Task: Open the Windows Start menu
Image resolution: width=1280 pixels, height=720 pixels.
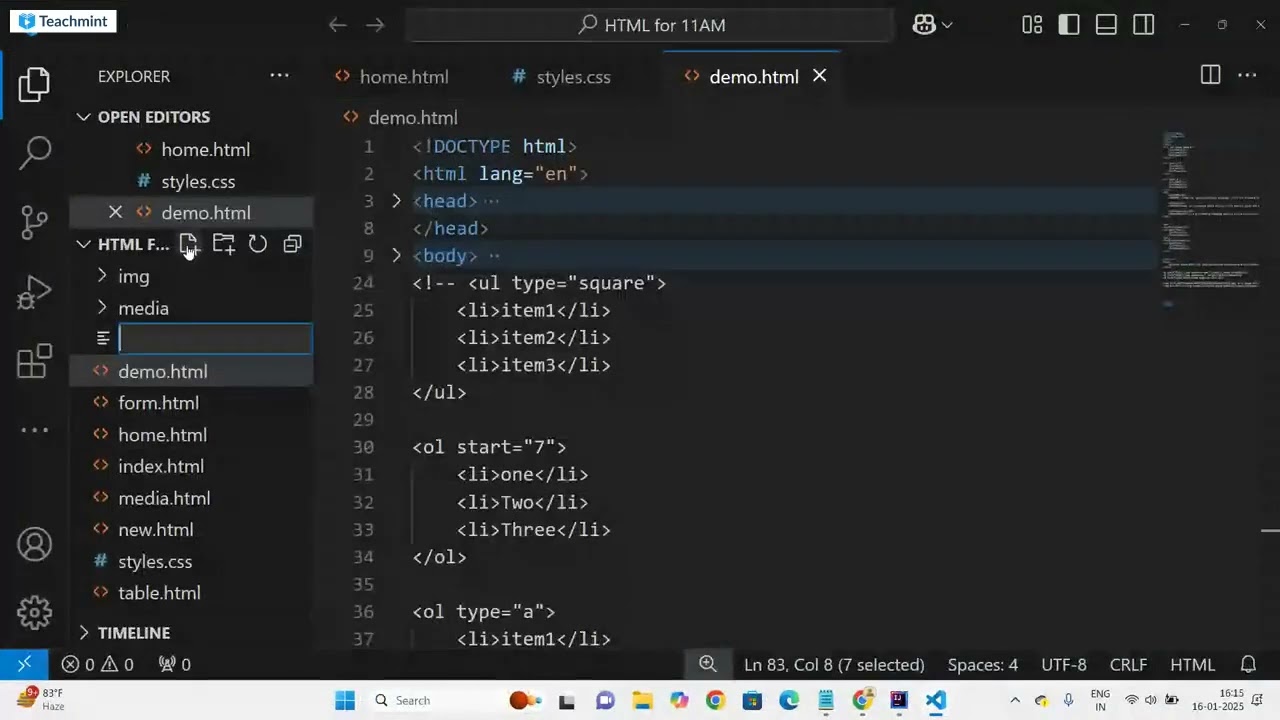Action: 345,700
